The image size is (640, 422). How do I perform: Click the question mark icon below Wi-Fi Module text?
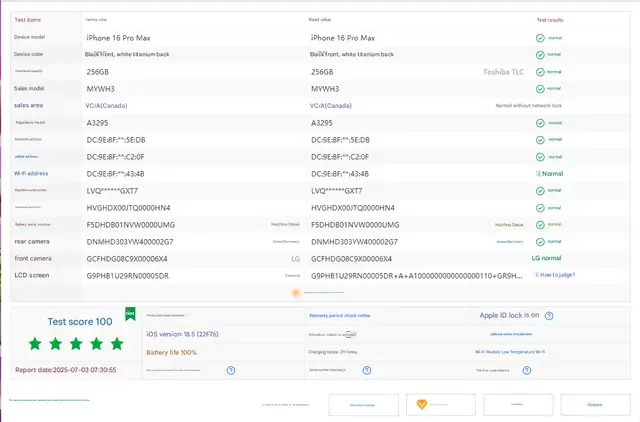[527, 370]
